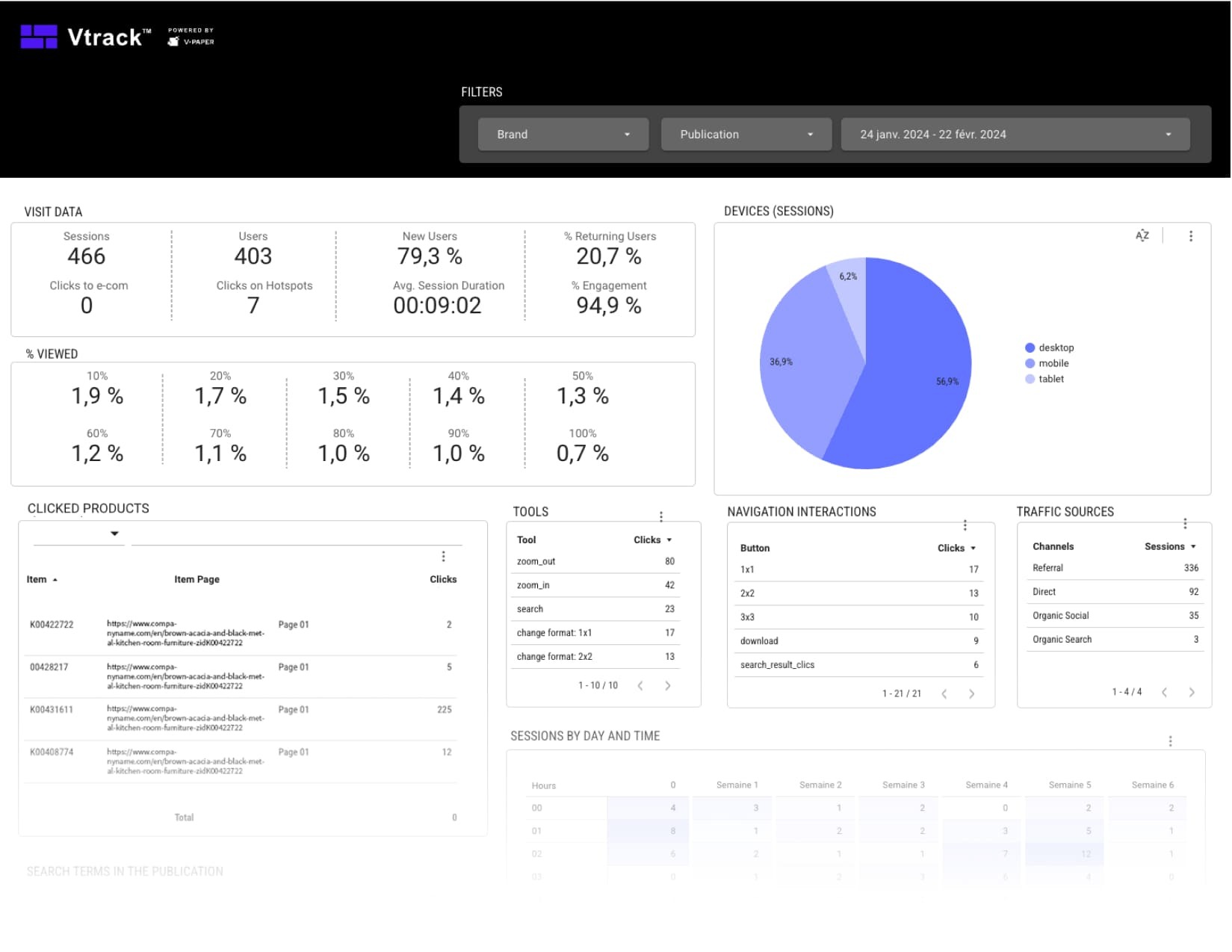The width and height of the screenshot is (1232, 952).
Task: Open Navigation Interactions three-dot menu
Action: tap(965, 525)
